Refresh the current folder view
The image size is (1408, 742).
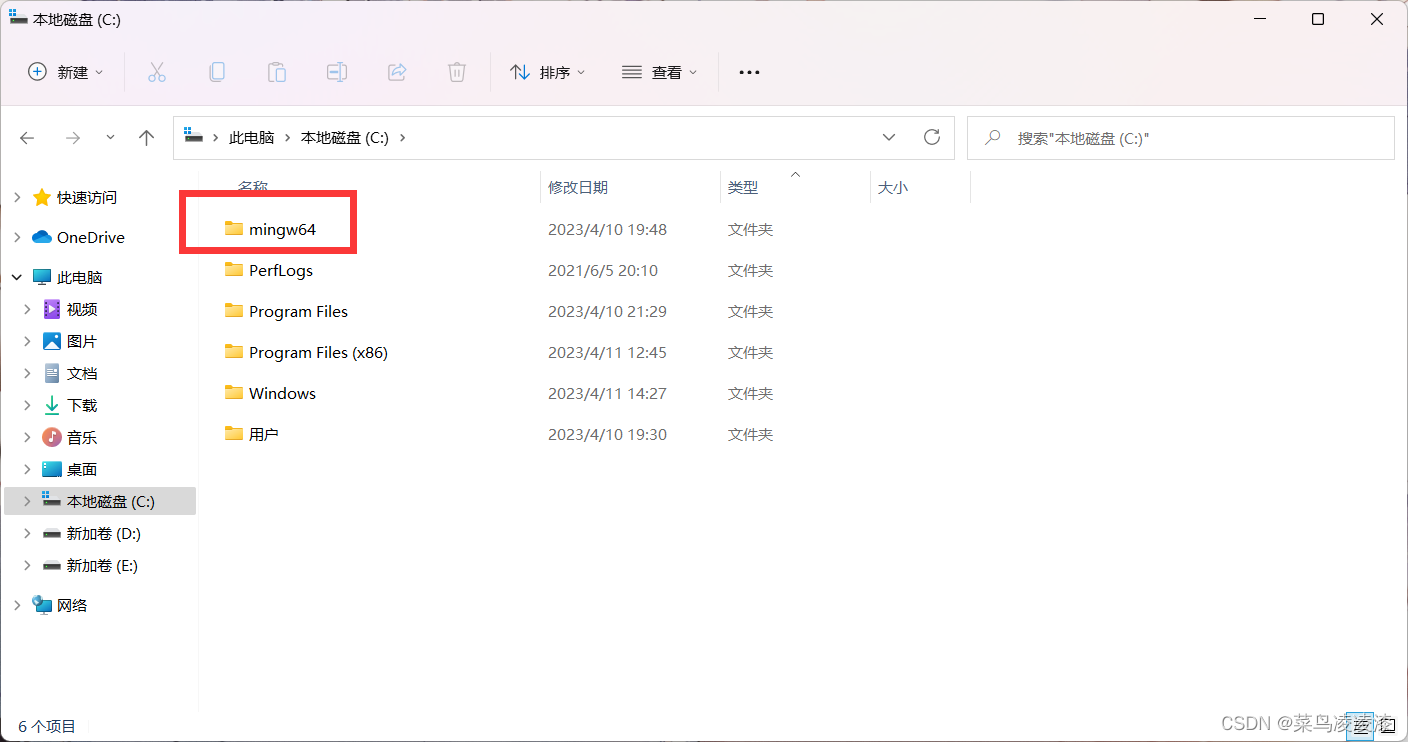tap(932, 137)
